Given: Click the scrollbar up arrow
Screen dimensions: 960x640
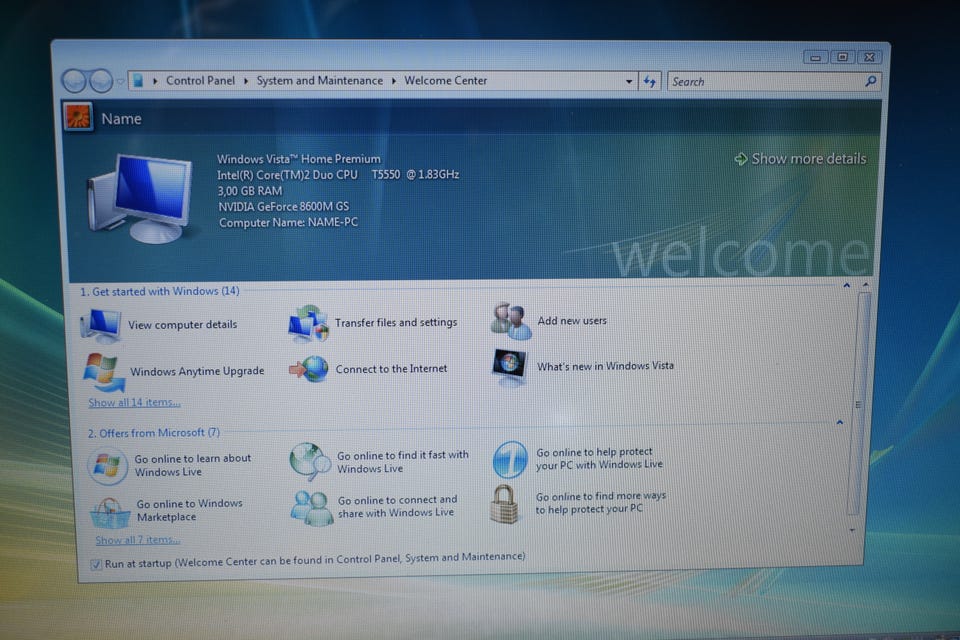Looking at the screenshot, I should tap(866, 285).
